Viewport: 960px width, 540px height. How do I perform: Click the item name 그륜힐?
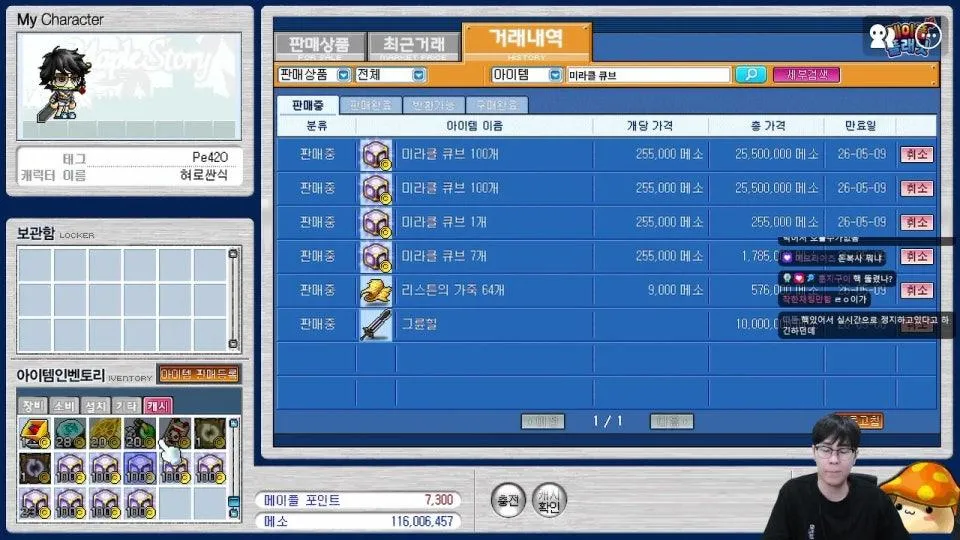click(419, 324)
